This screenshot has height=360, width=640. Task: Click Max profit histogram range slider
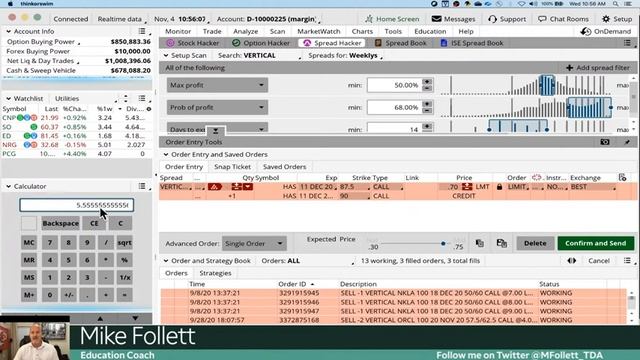(547, 85)
